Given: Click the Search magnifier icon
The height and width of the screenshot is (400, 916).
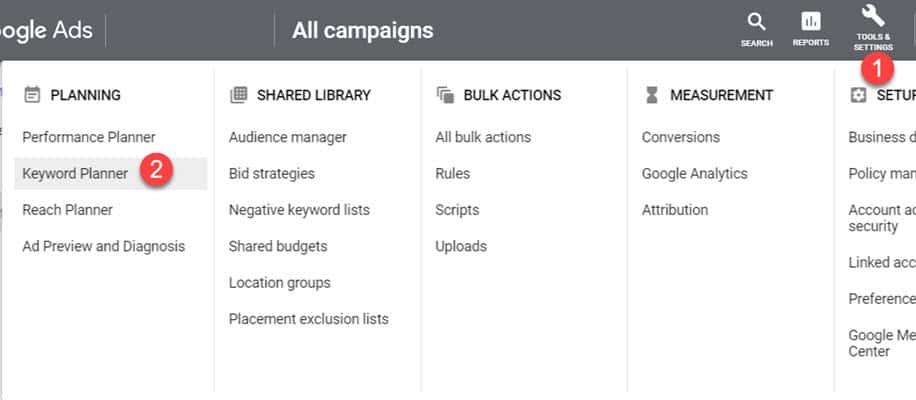Looking at the screenshot, I should click(757, 22).
